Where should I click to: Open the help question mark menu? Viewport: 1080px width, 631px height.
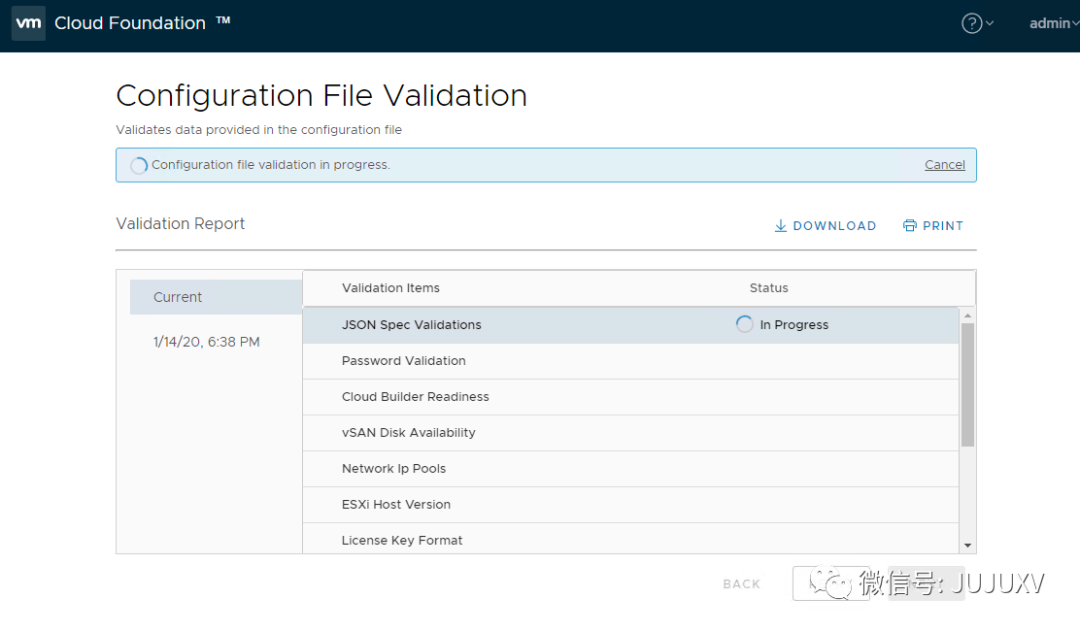pyautogui.click(x=972, y=23)
